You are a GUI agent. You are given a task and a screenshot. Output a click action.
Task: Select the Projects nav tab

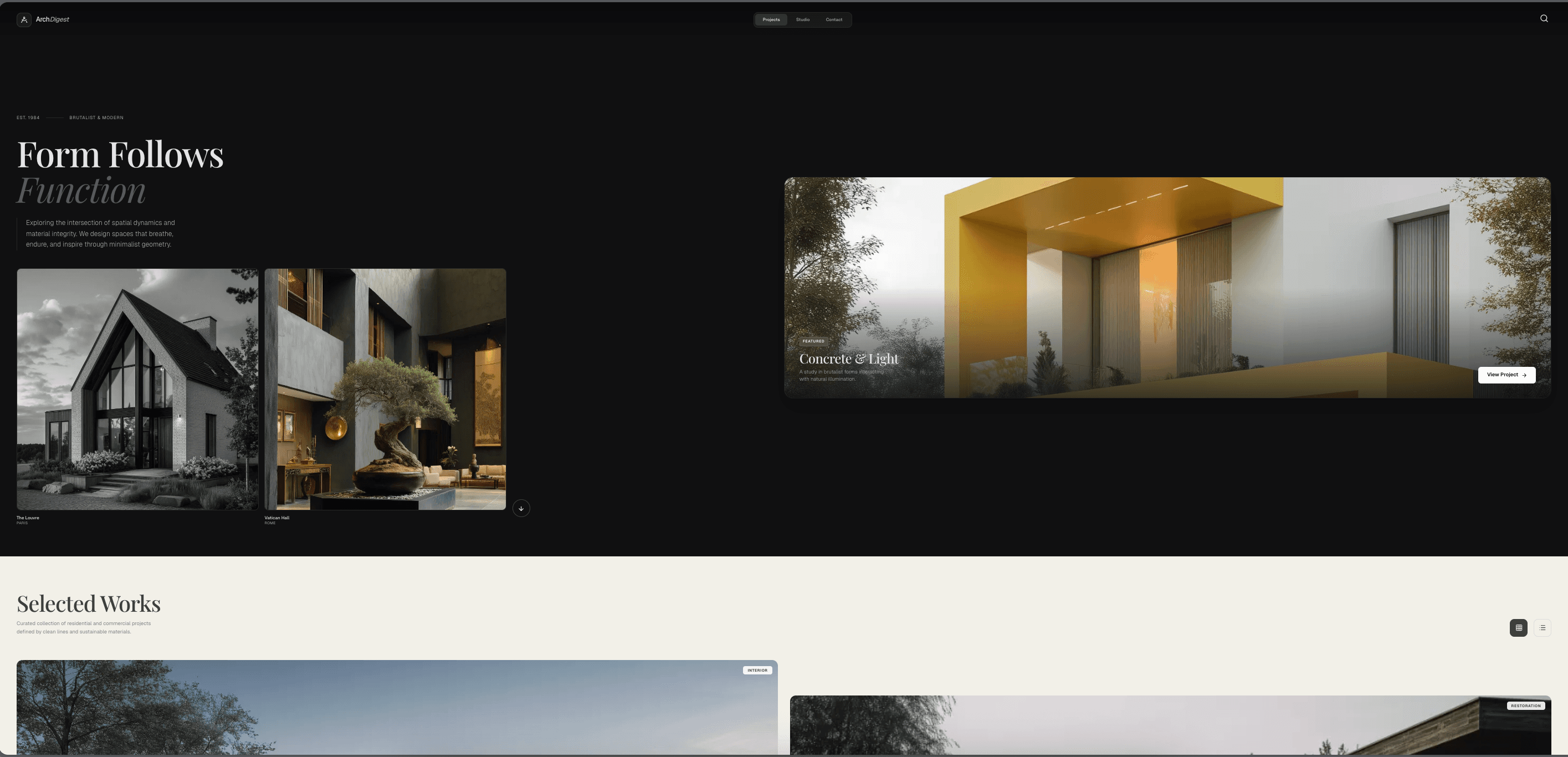[771, 19]
